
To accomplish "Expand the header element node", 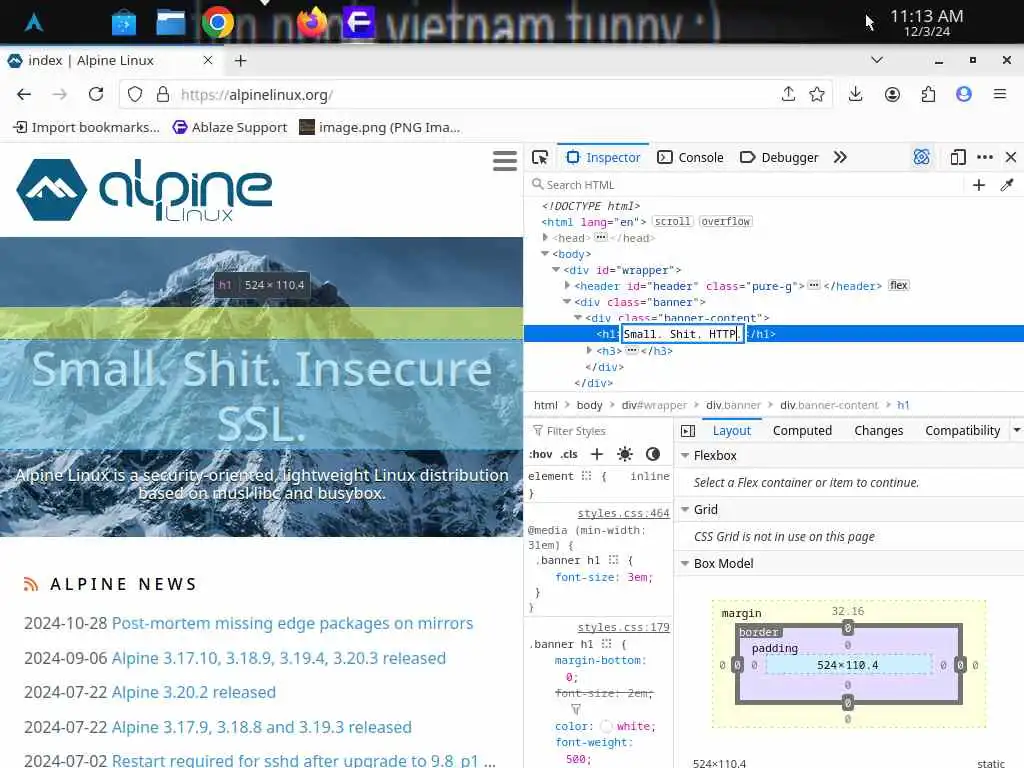I will 567,285.
